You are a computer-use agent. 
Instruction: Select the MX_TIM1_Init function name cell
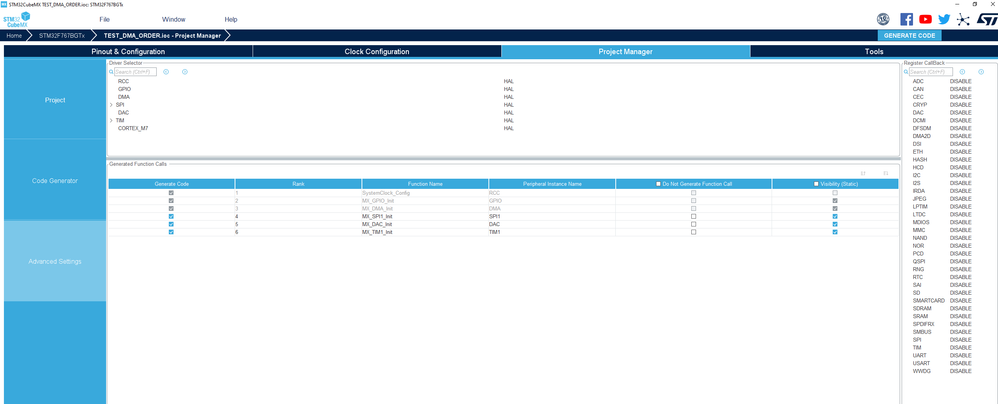coord(425,232)
